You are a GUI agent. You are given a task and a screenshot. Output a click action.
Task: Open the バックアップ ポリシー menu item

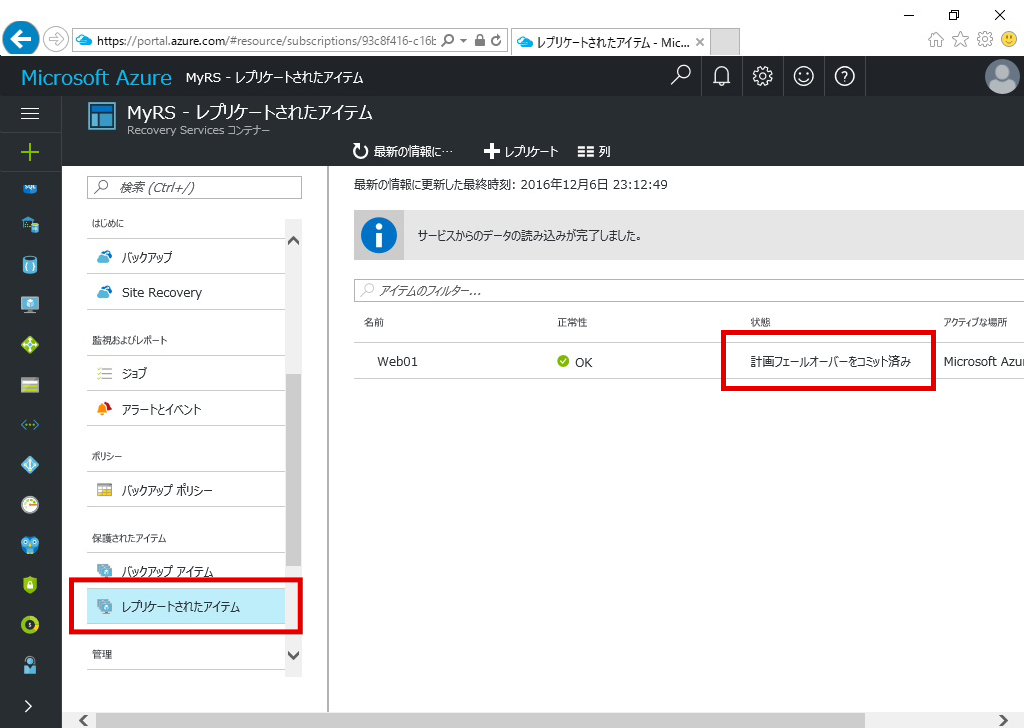(186, 490)
